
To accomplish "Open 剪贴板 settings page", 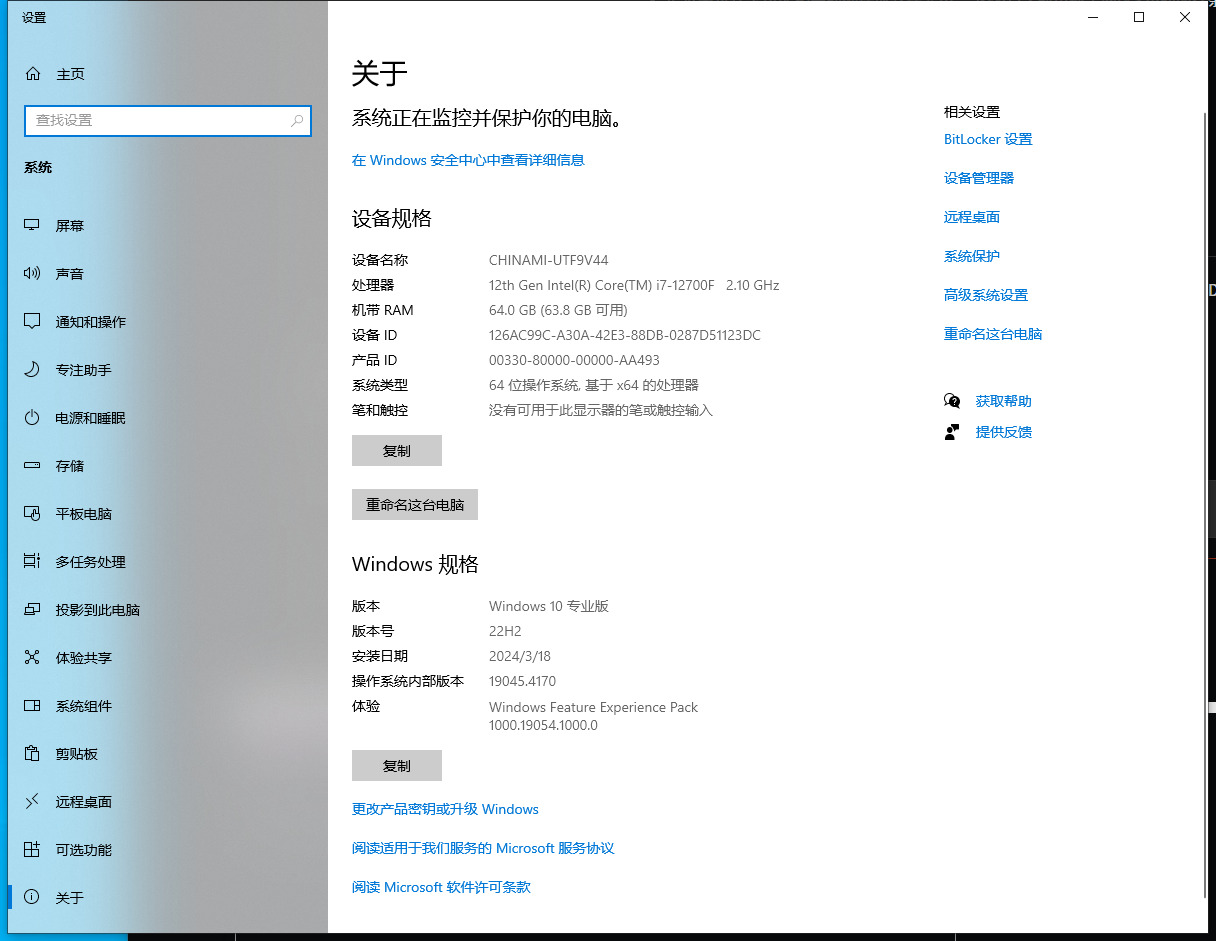I will (168, 754).
